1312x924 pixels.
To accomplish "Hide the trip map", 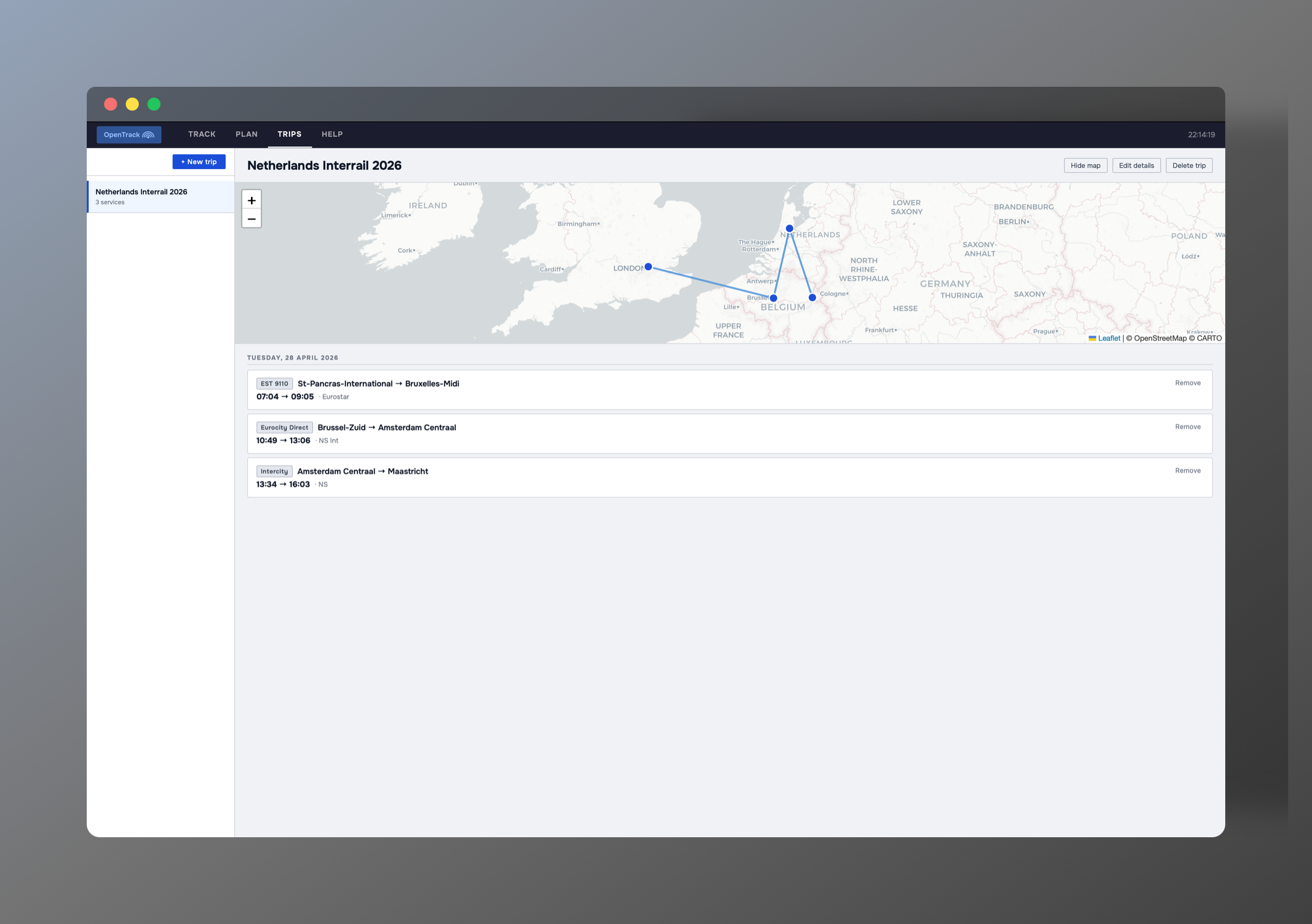I will point(1085,166).
